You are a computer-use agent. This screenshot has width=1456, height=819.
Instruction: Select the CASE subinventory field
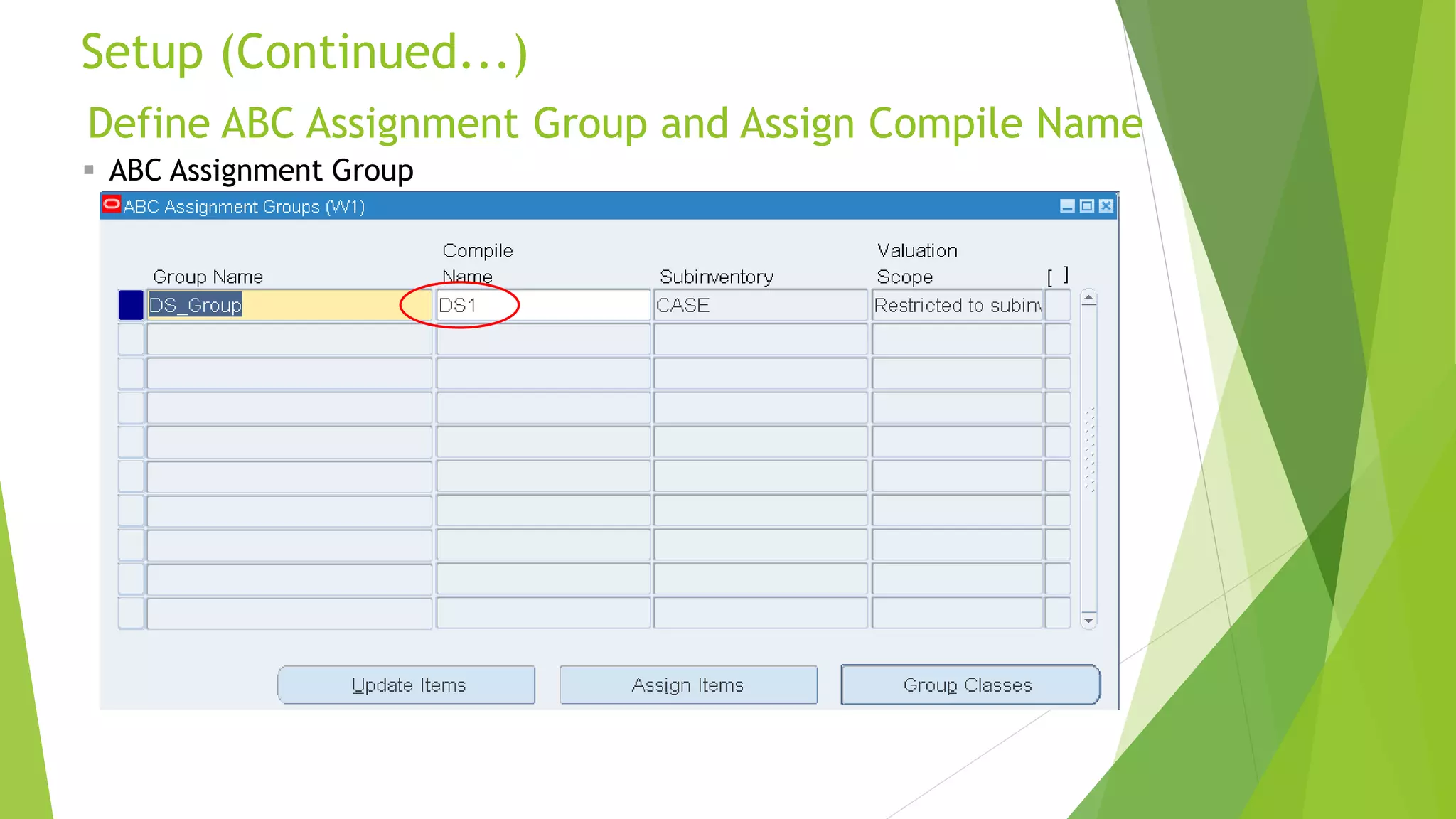click(761, 305)
